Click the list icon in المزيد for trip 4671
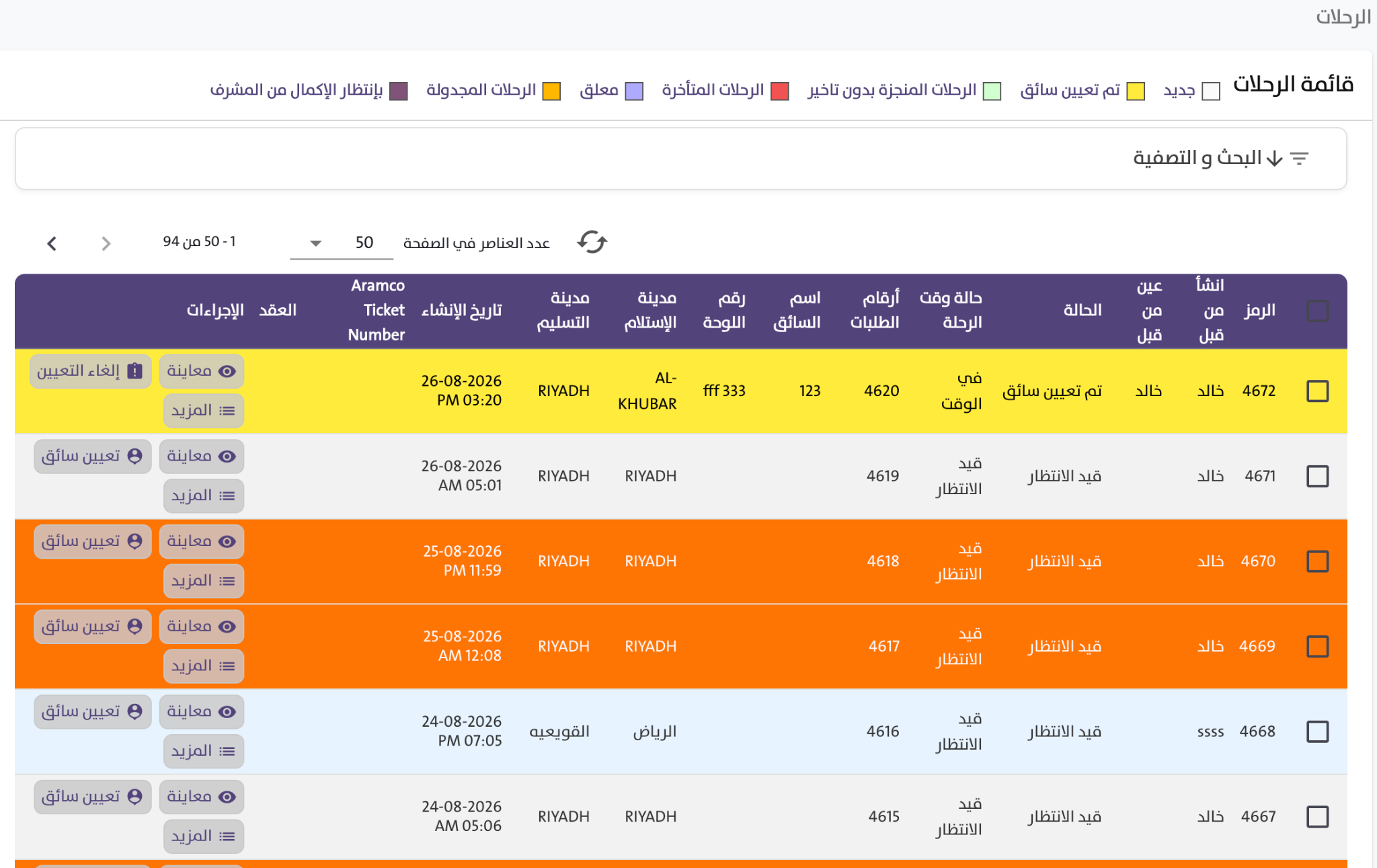 227,496
